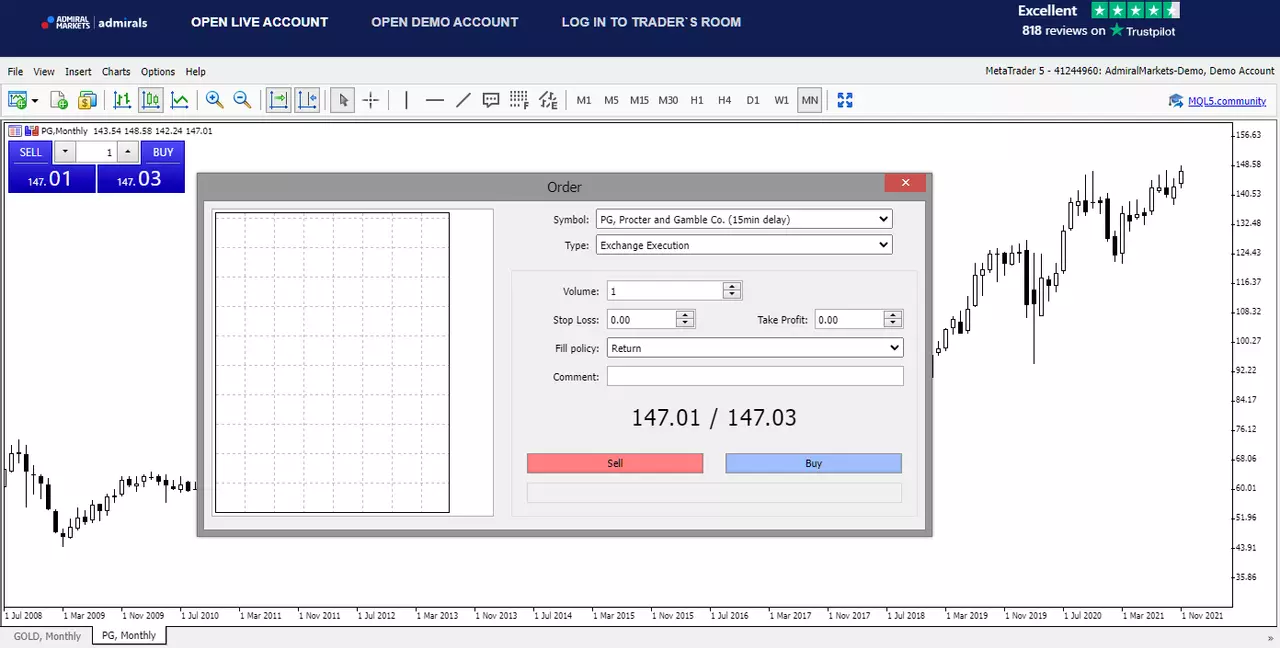Add a text comment label tool
This screenshot has height=648, width=1280.
tap(491, 100)
